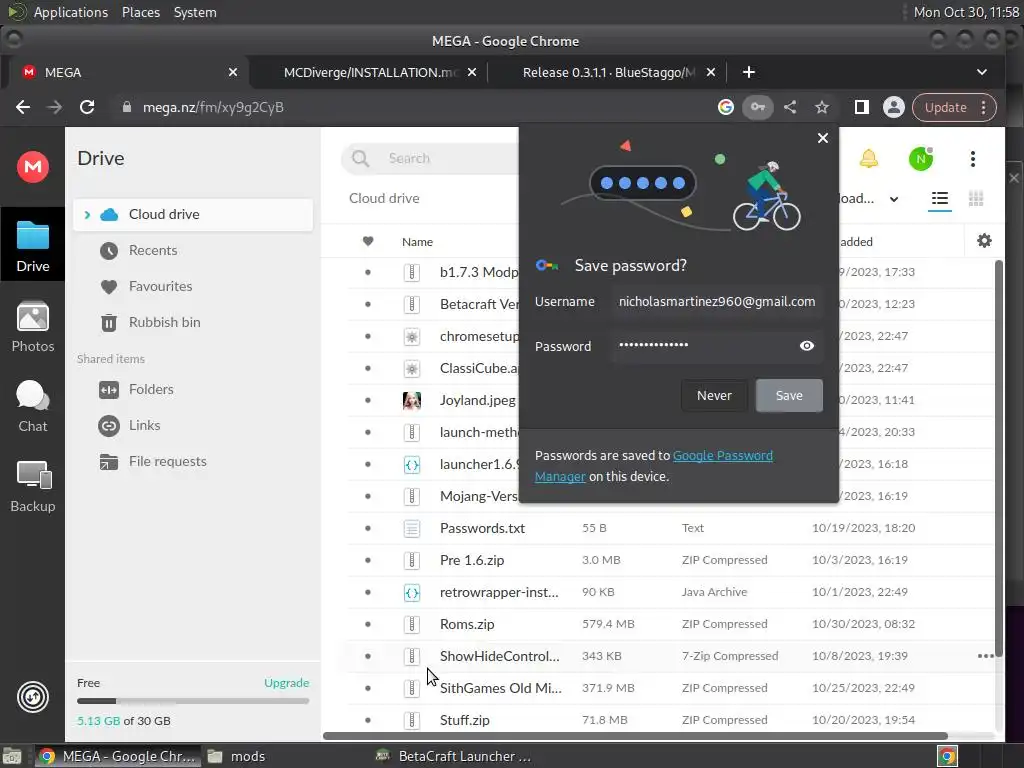Viewport: 1024px width, 768px height.
Task: Click the address bar URL mega.nz
Action: (213, 107)
